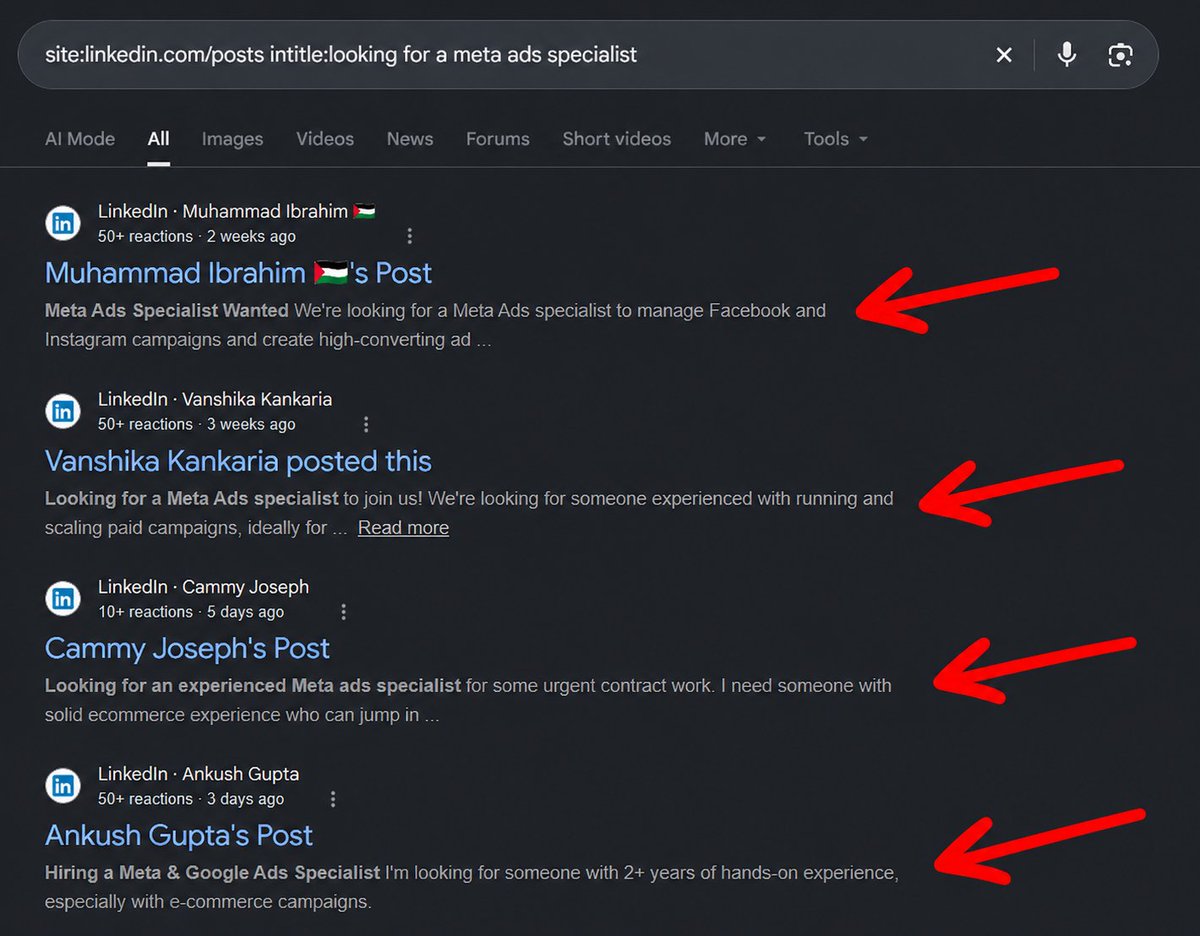Click the LinkedIn favicon beside Cammy Joseph result
This screenshot has height=936, width=1200.
63,598
